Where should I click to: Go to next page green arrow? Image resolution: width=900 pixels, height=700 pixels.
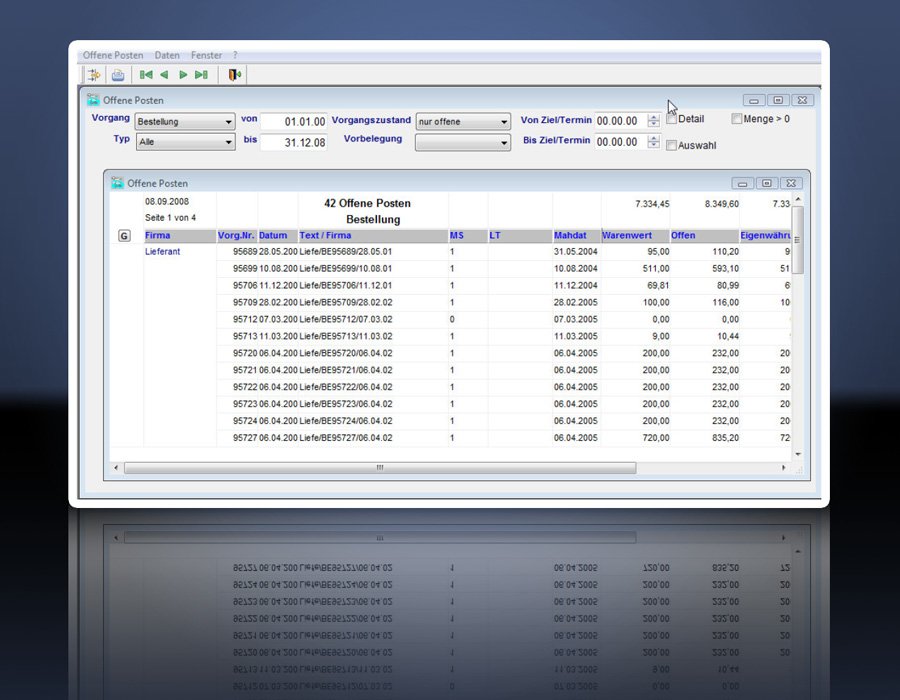[x=183, y=75]
